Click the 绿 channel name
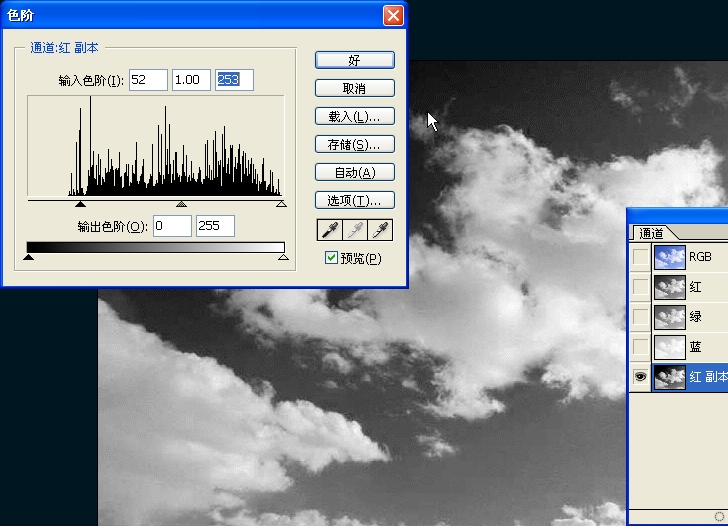728x526 pixels. [695, 317]
